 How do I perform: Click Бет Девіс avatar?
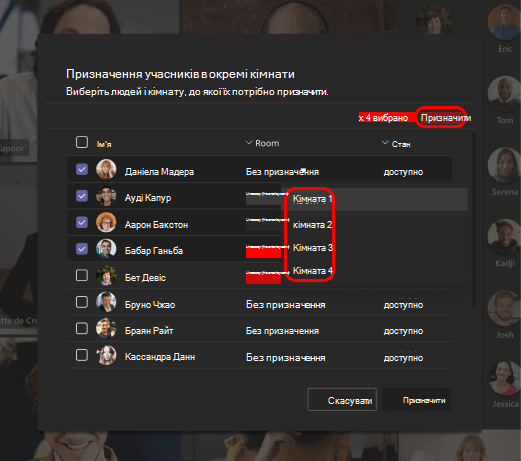pyautogui.click(x=106, y=276)
